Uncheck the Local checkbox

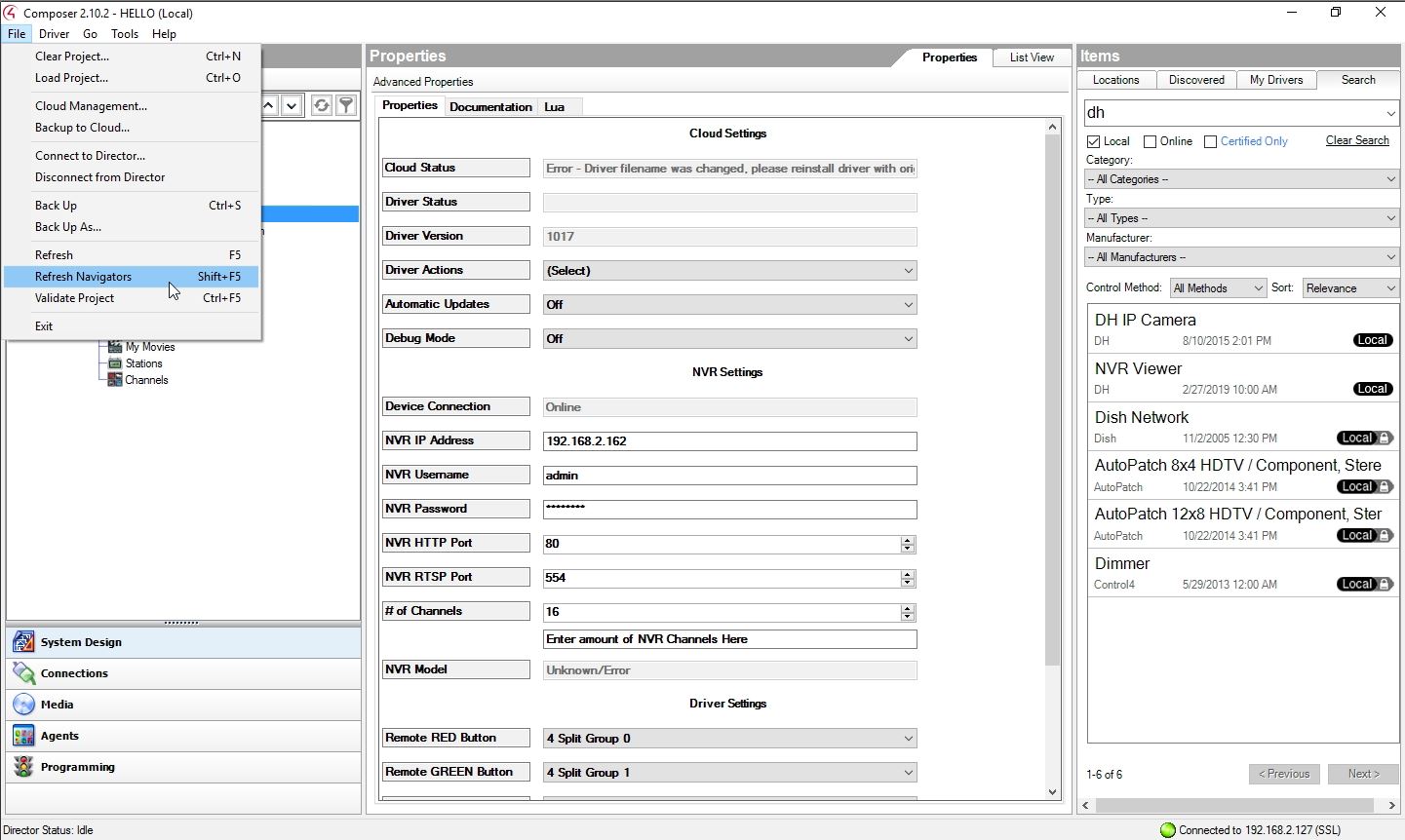pyautogui.click(x=1094, y=142)
